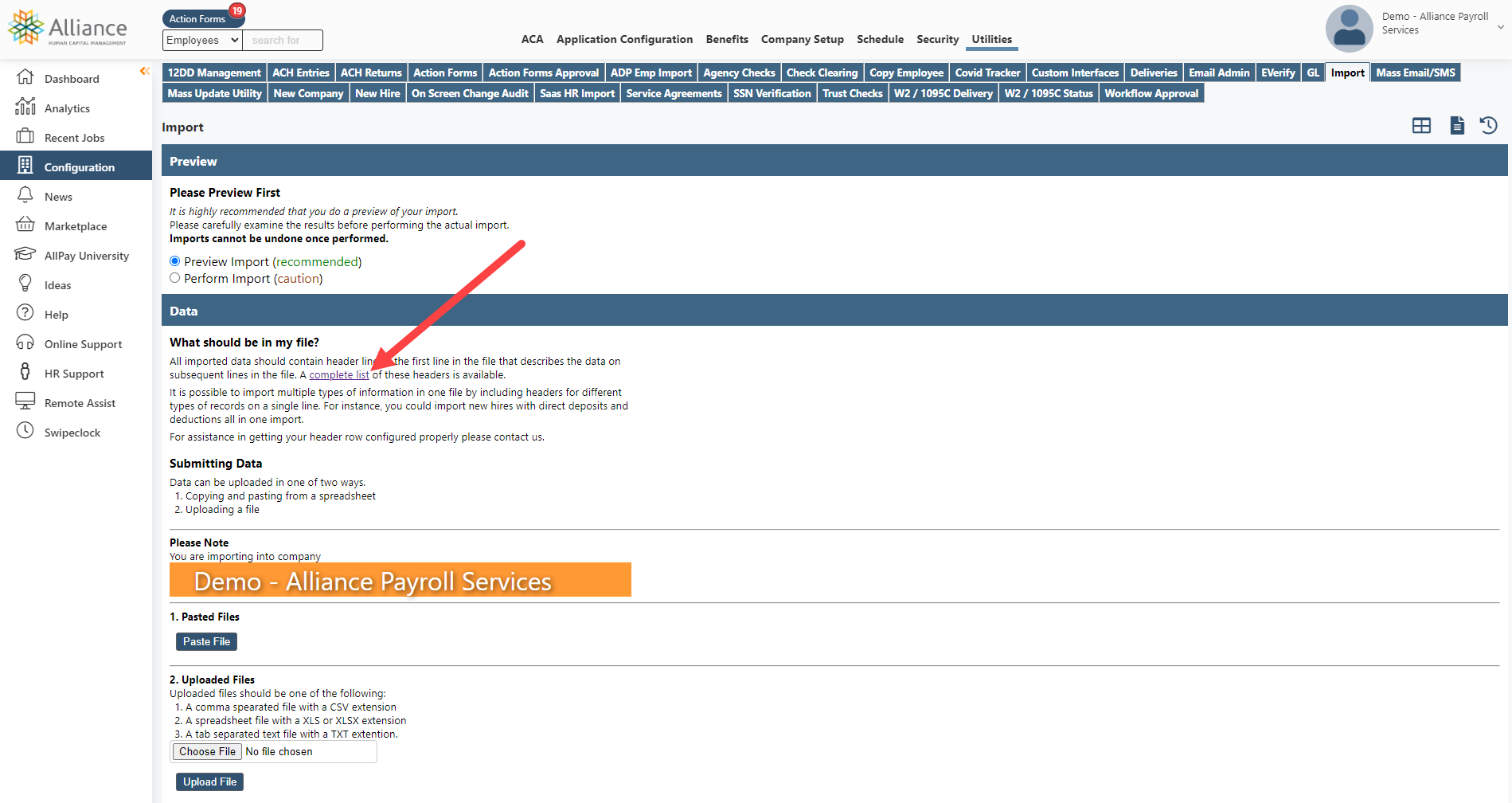The width and height of the screenshot is (1512, 803).
Task: Switch to the Covid Tracker tab
Action: (x=987, y=72)
